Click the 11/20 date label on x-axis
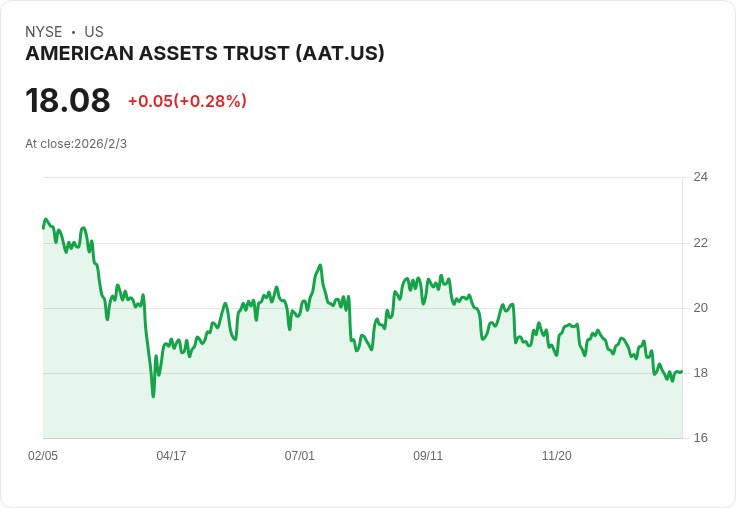The height and width of the screenshot is (508, 736). (557, 455)
